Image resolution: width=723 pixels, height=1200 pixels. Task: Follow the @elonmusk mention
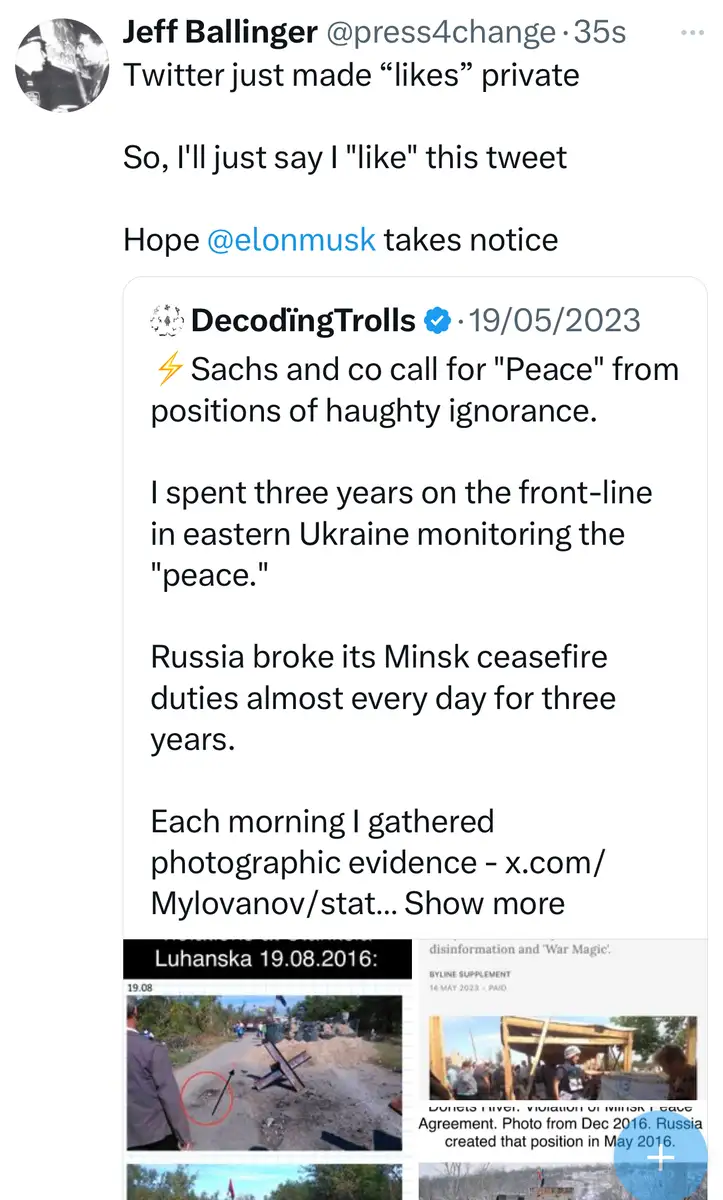click(291, 240)
